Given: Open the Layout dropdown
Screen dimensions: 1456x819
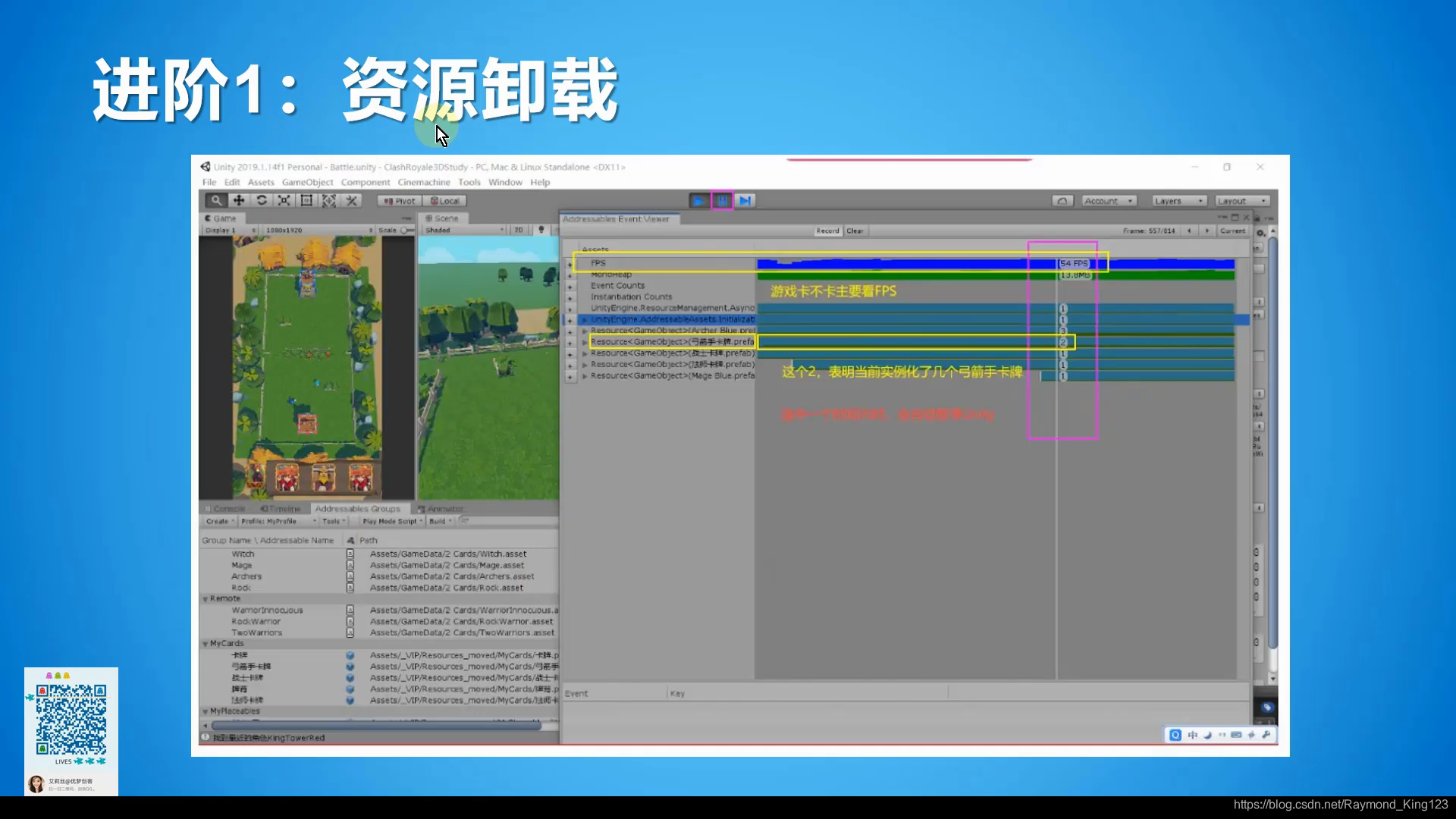Looking at the screenshot, I should tap(1242, 201).
